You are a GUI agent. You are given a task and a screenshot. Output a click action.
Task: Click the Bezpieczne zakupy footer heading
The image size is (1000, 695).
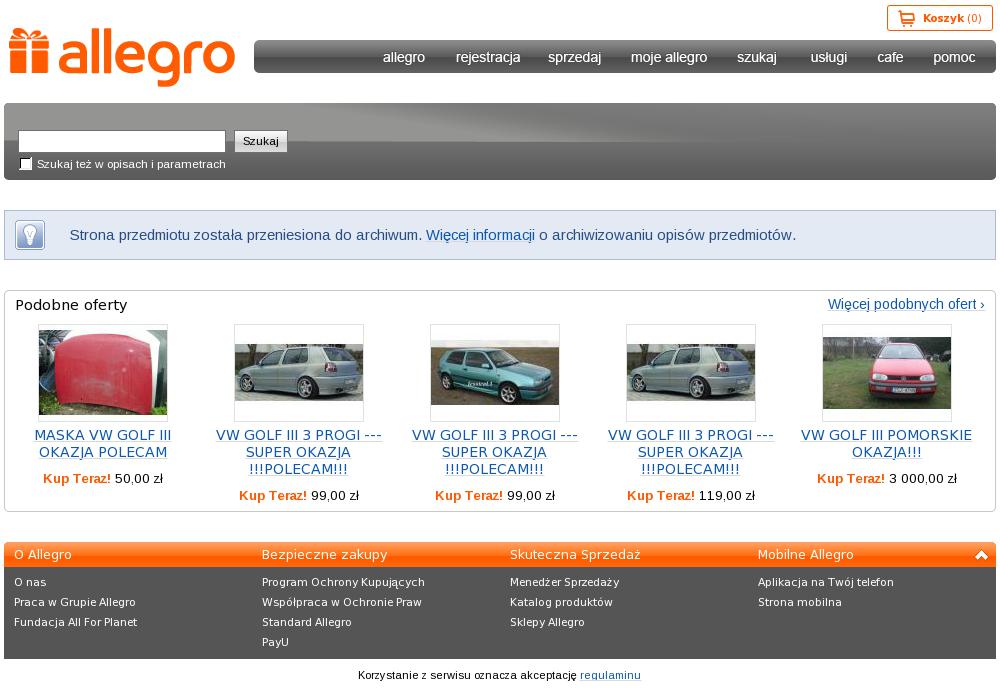point(325,555)
